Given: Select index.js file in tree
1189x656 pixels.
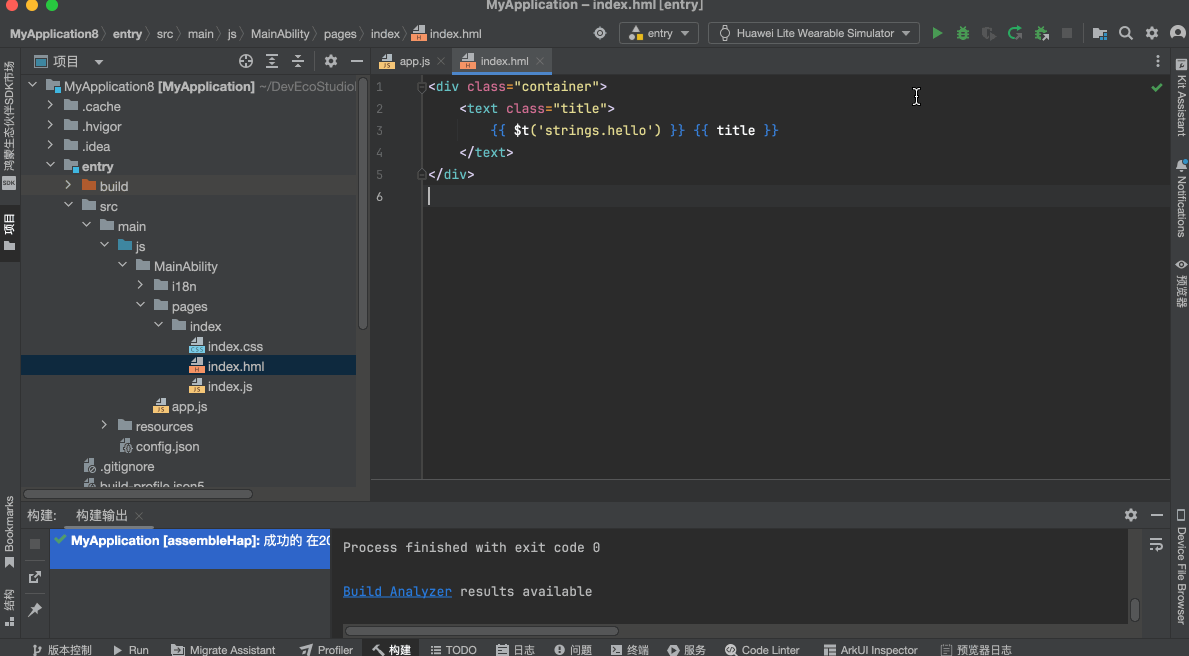Looking at the screenshot, I should click(x=230, y=387).
